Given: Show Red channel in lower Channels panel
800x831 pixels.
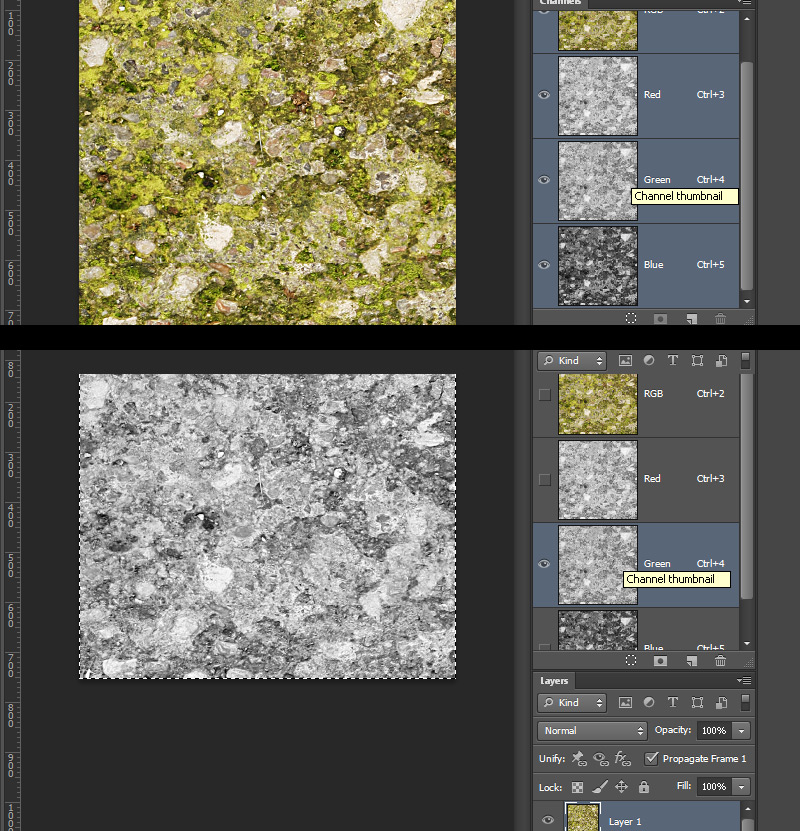Looking at the screenshot, I should point(544,480).
